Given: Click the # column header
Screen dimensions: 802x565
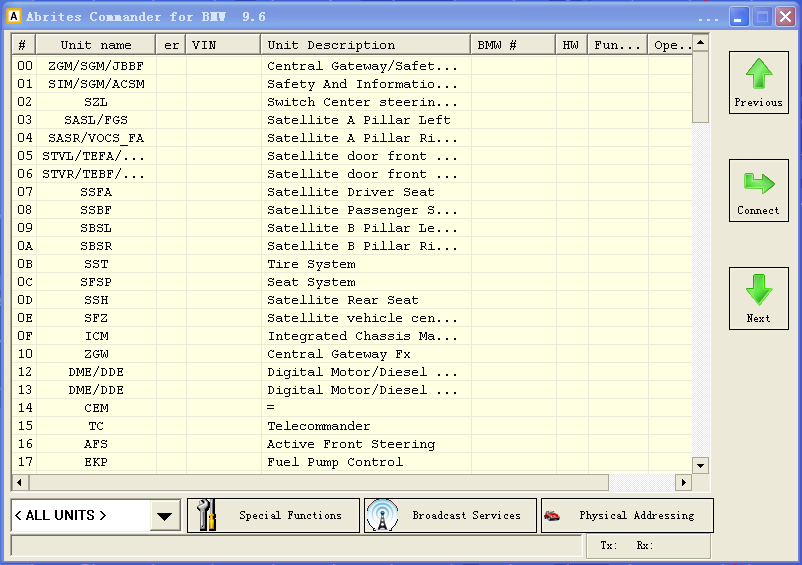Looking at the screenshot, I should coord(24,45).
